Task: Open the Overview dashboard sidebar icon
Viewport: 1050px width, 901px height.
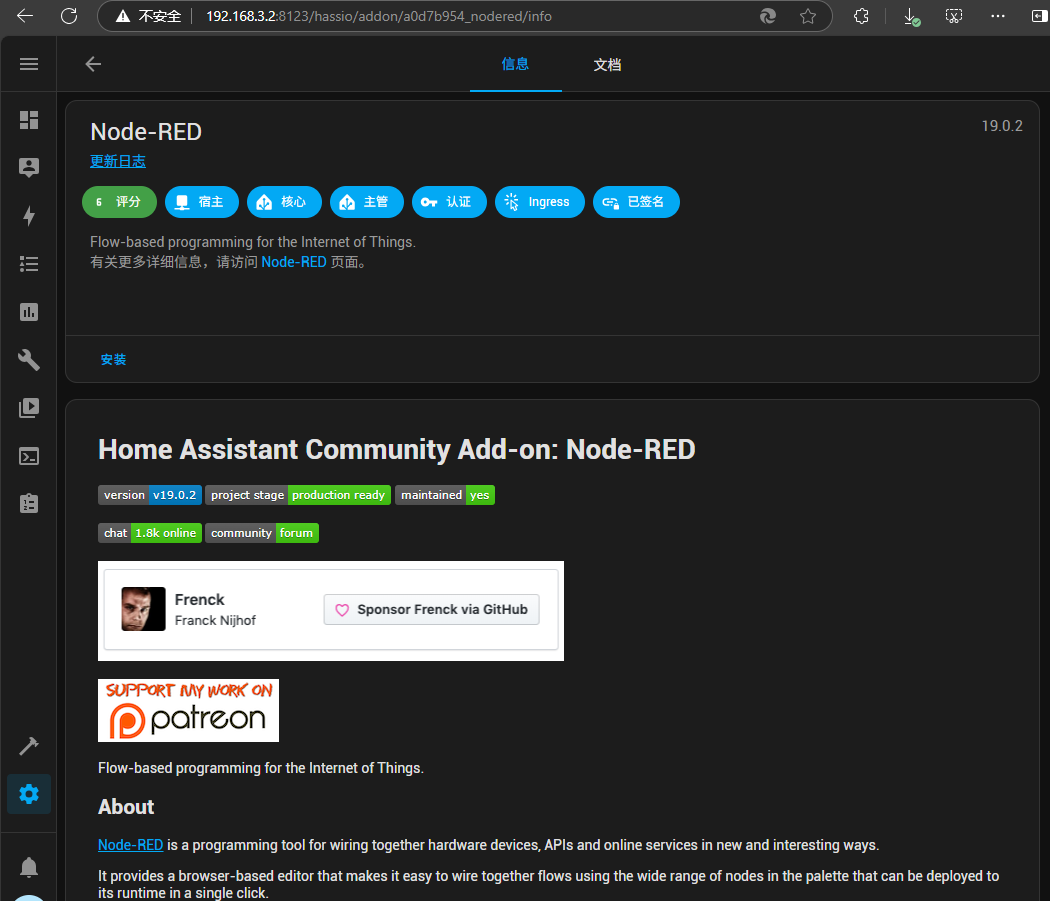Action: click(x=29, y=120)
